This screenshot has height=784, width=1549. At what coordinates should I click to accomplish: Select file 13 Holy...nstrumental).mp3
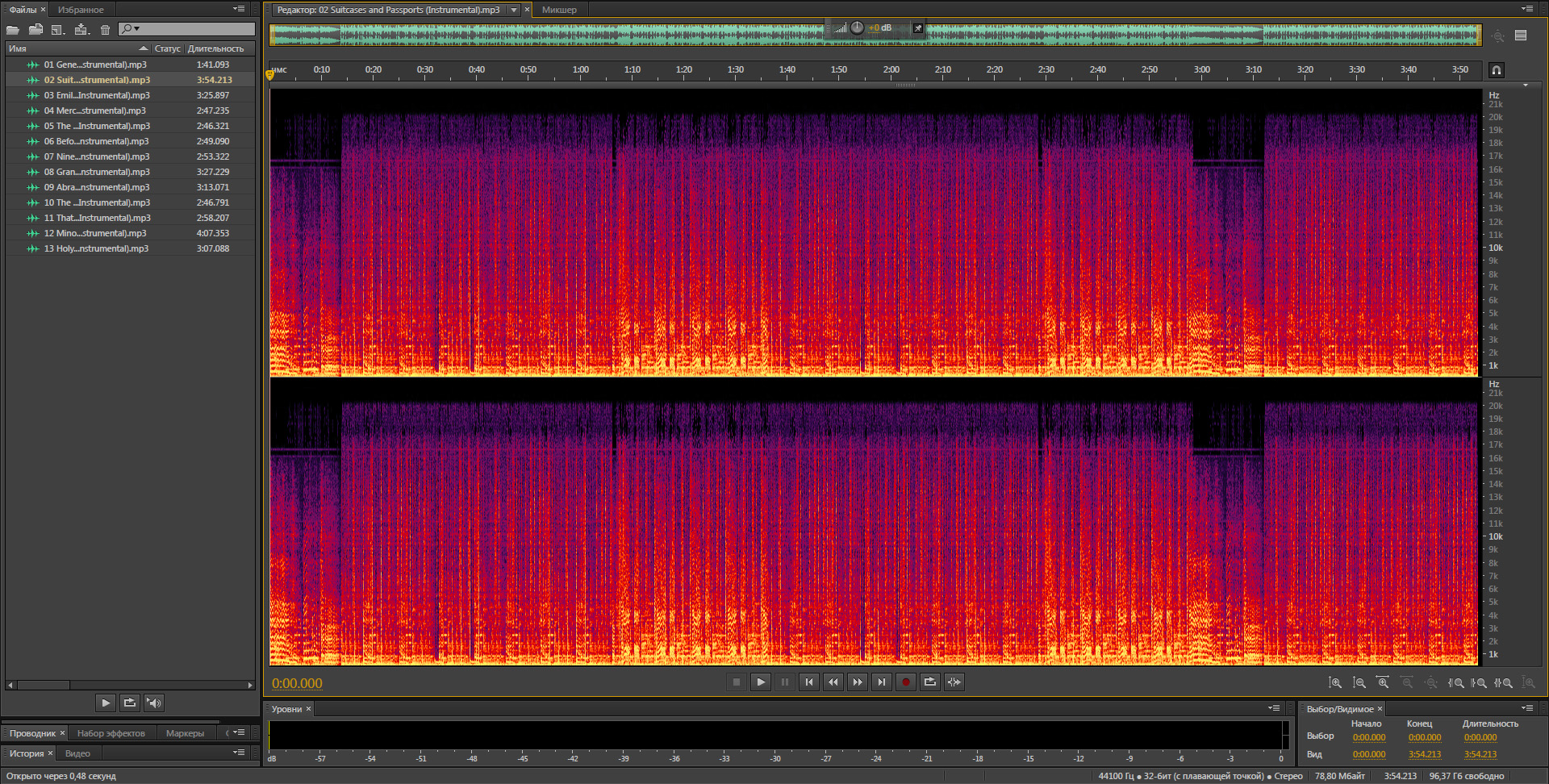coord(130,248)
